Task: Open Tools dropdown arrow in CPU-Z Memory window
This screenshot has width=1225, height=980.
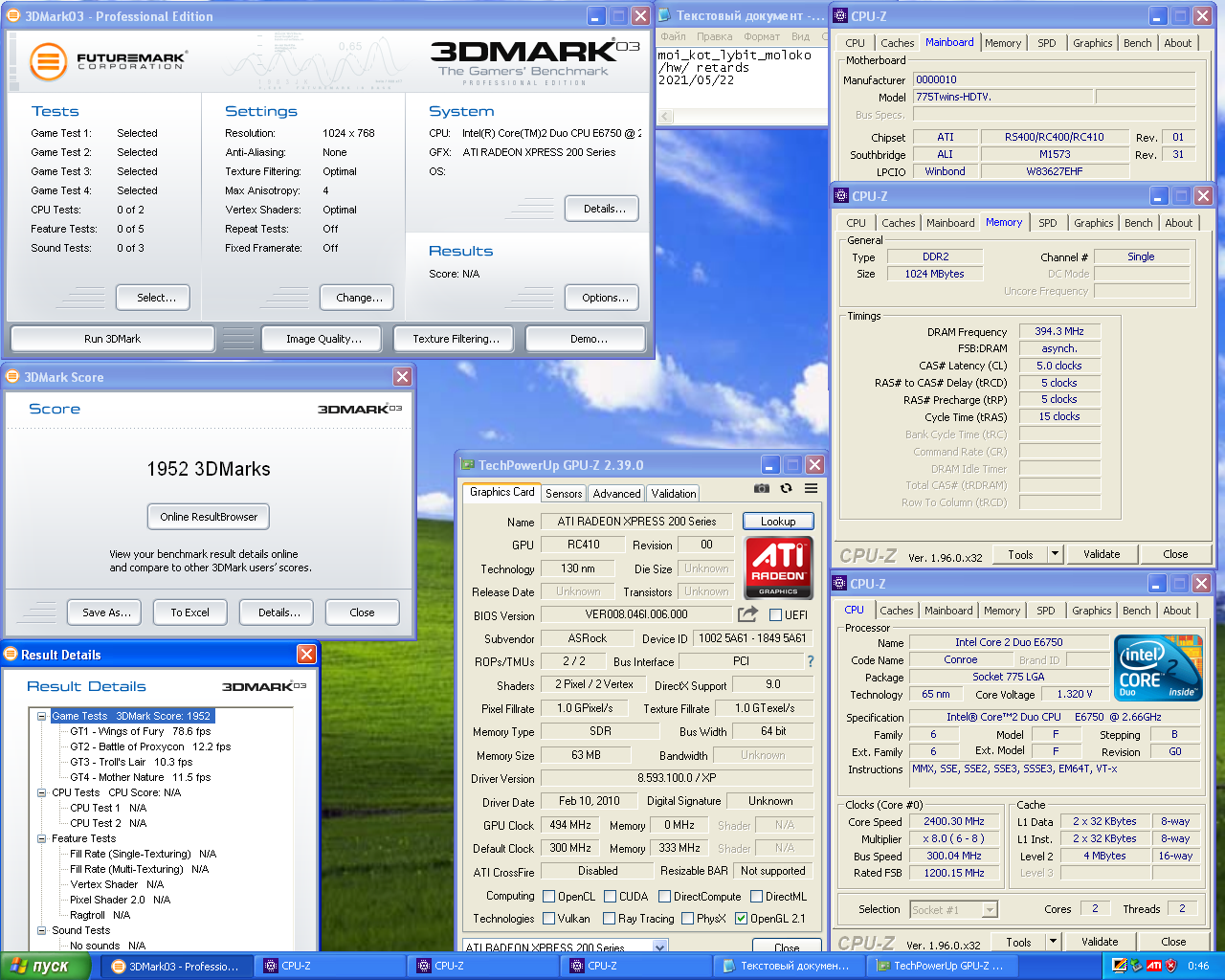Action: (1055, 554)
